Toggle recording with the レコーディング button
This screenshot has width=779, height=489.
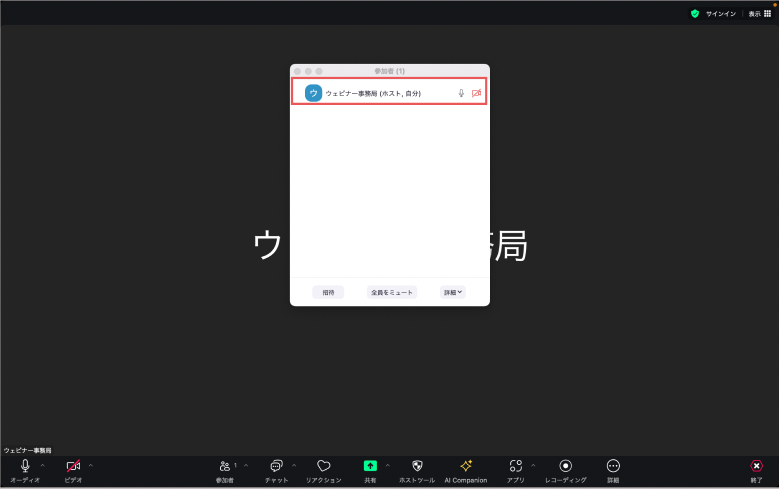[x=565, y=466]
